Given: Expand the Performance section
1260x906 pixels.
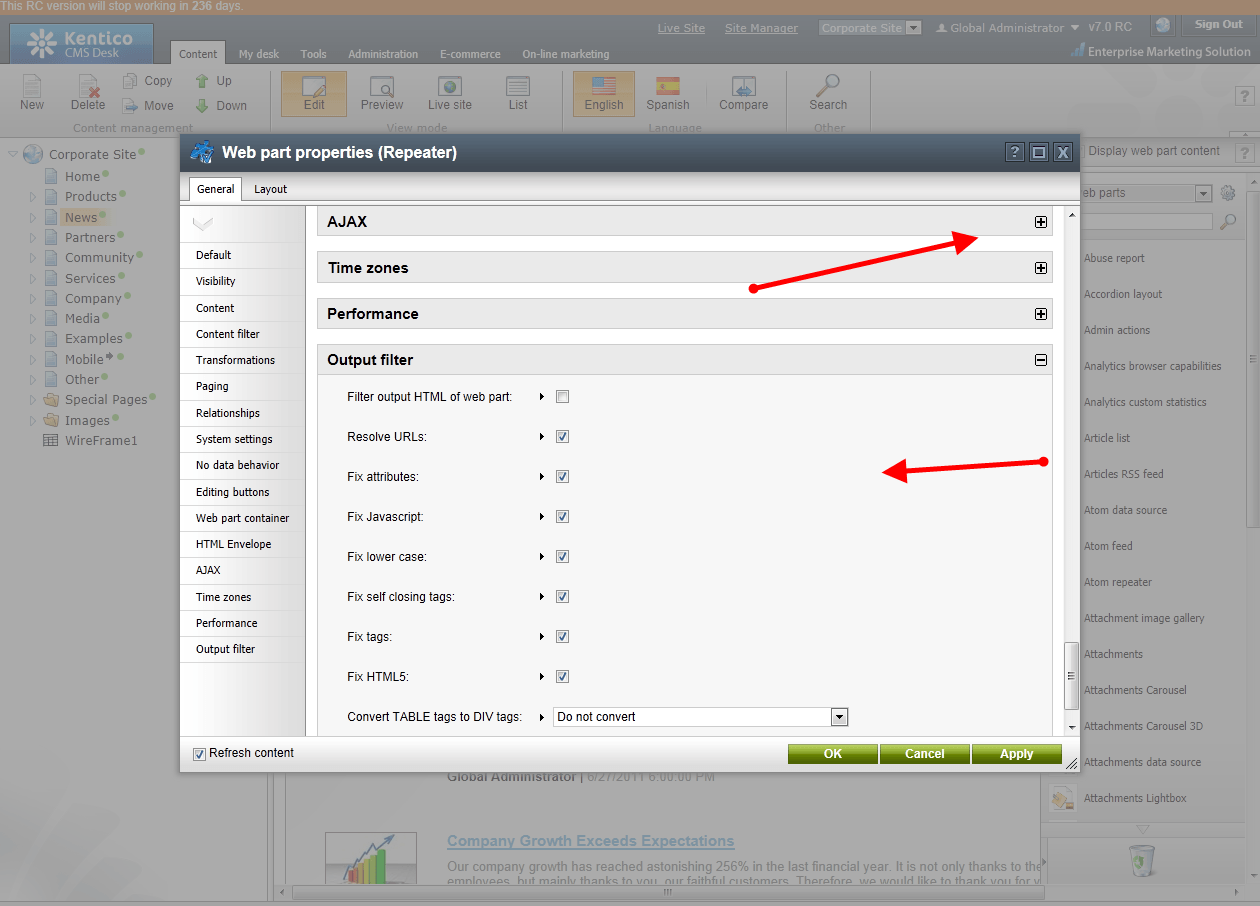Looking at the screenshot, I should click(x=1041, y=314).
